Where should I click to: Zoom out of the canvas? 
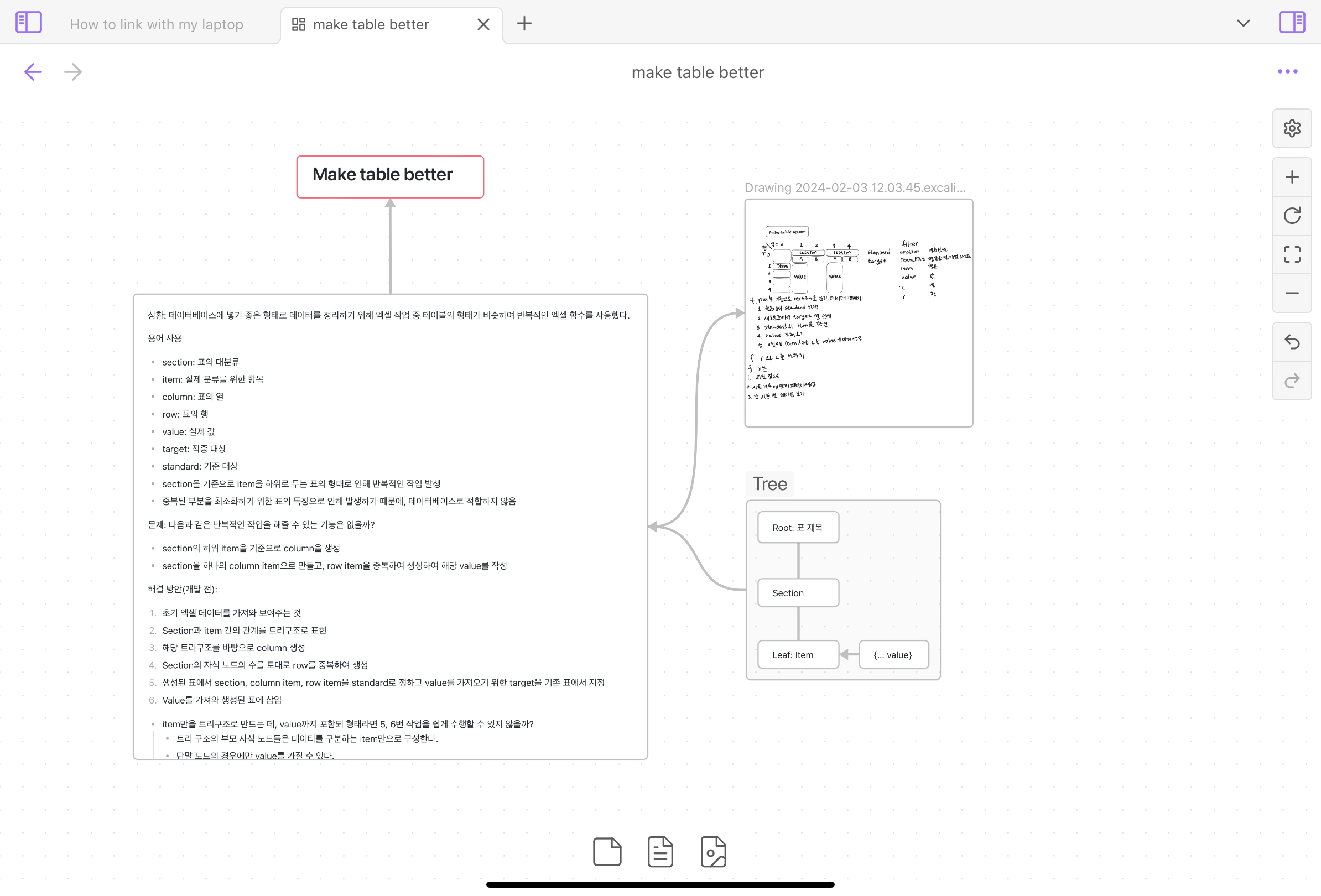click(1292, 293)
